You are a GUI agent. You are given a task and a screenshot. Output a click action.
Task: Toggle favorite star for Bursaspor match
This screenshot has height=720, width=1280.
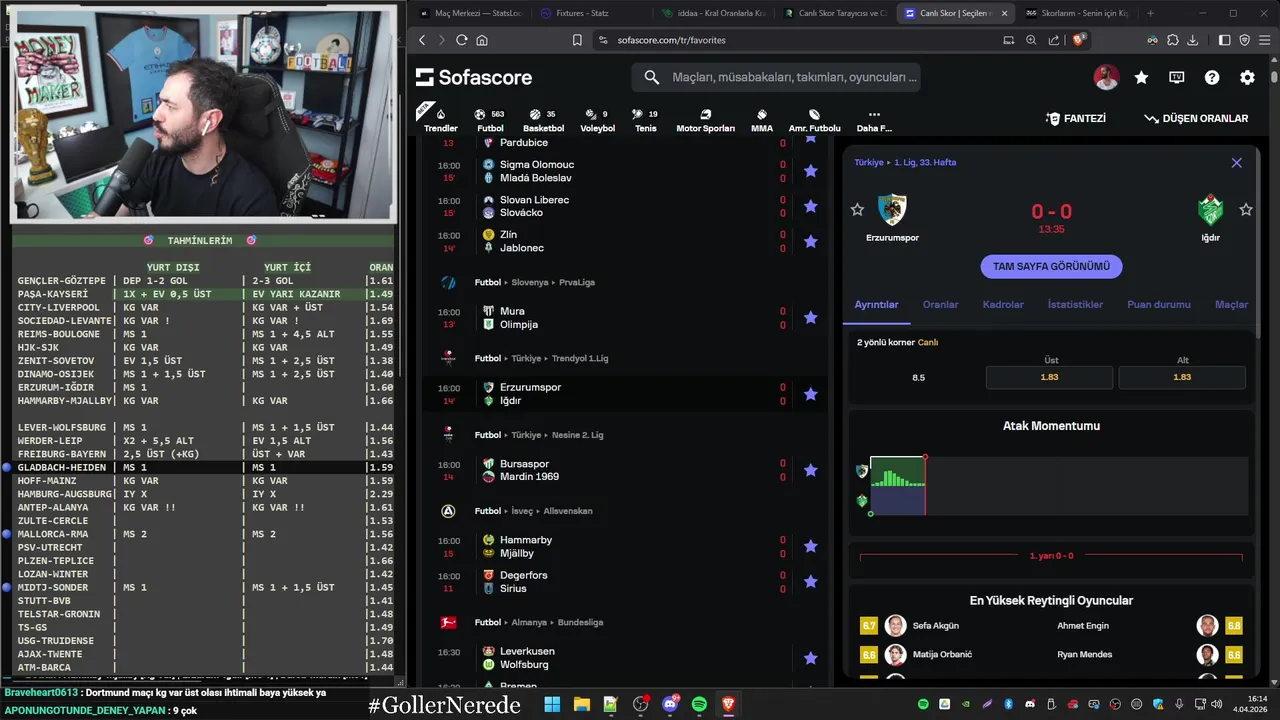(x=811, y=470)
